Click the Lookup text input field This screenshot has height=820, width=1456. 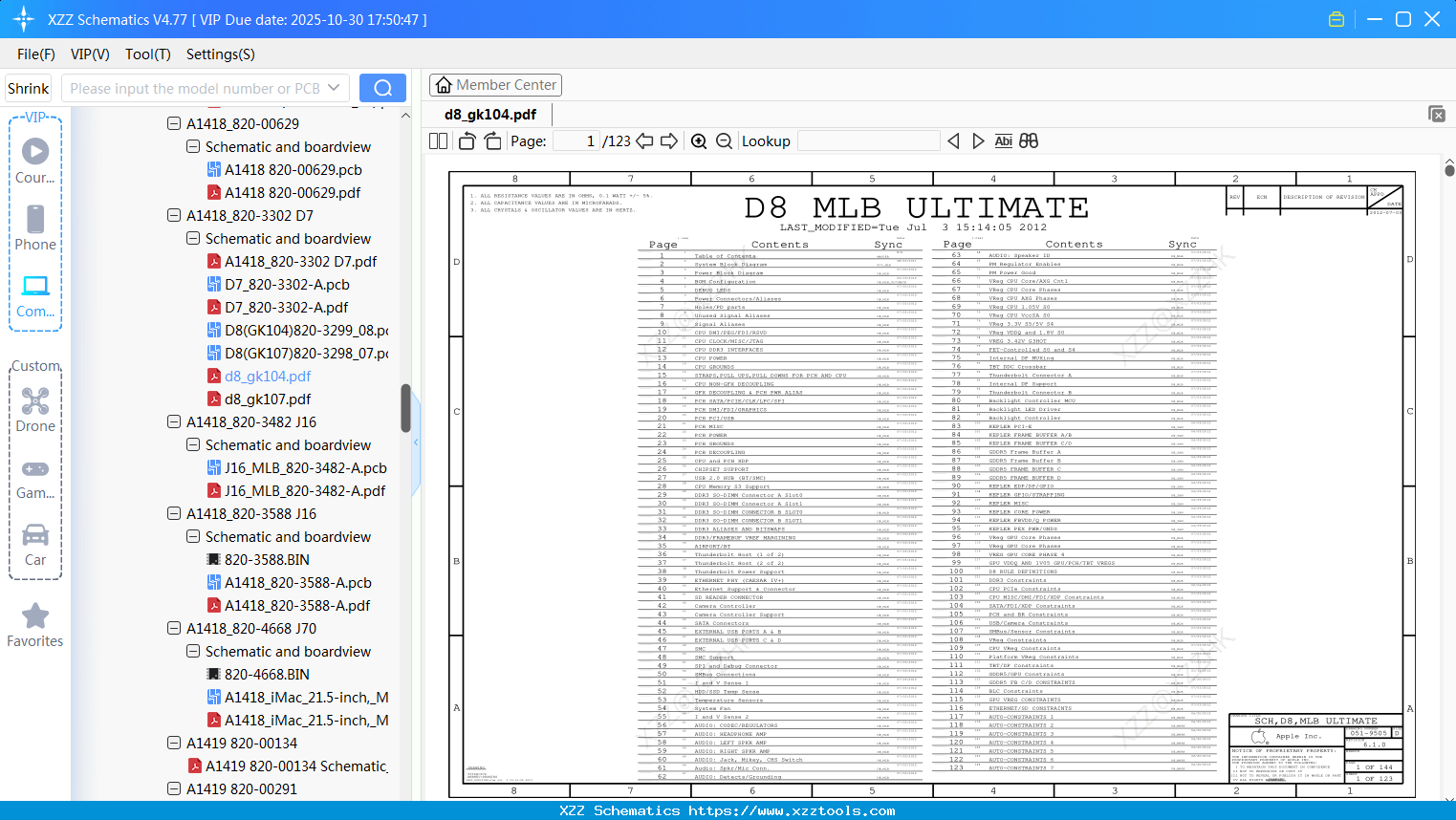(868, 141)
